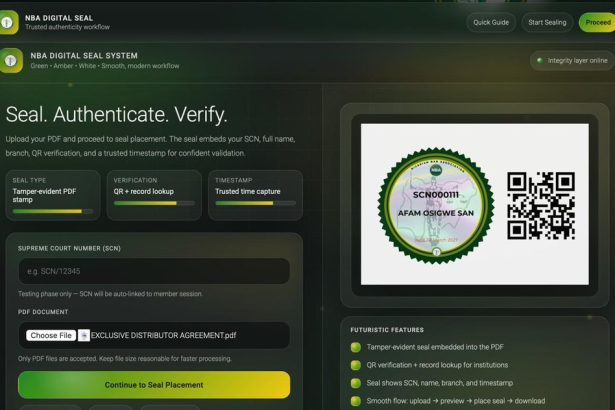Click the PDF file icon beside the filename
Screen dimensions: 615x410
(84, 335)
